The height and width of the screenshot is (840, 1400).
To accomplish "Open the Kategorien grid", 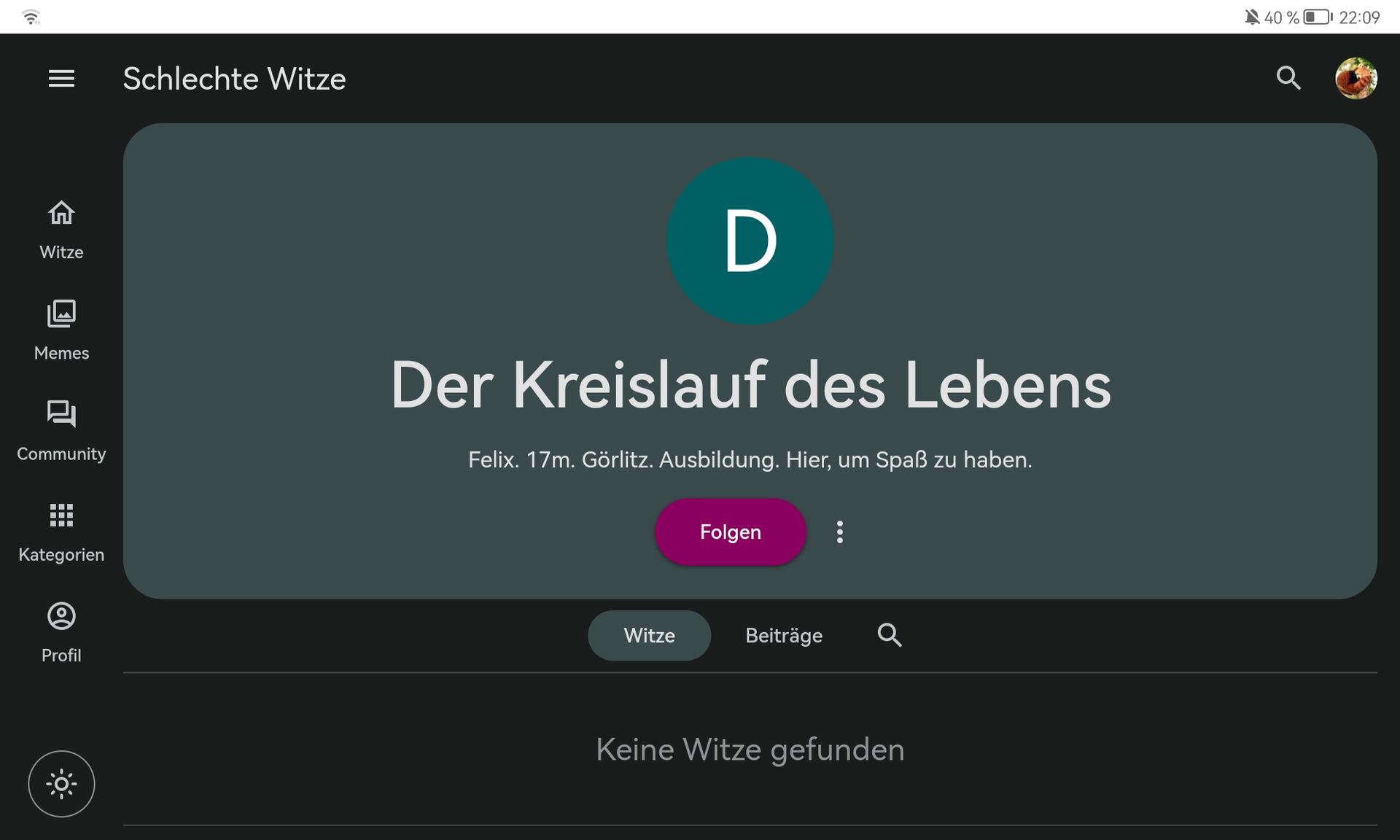I will pyautogui.click(x=61, y=532).
